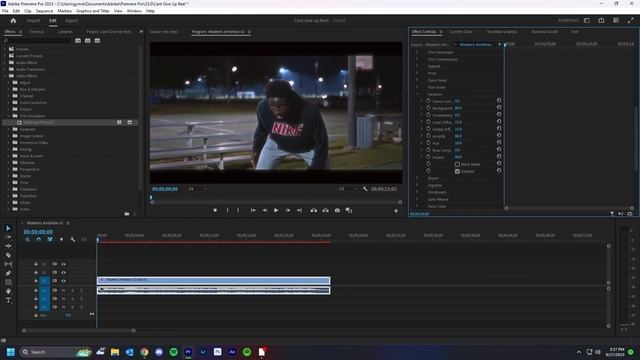This screenshot has width=640, height=360.
Task: Create a new custom bin in Effects
Action: [x=127, y=213]
